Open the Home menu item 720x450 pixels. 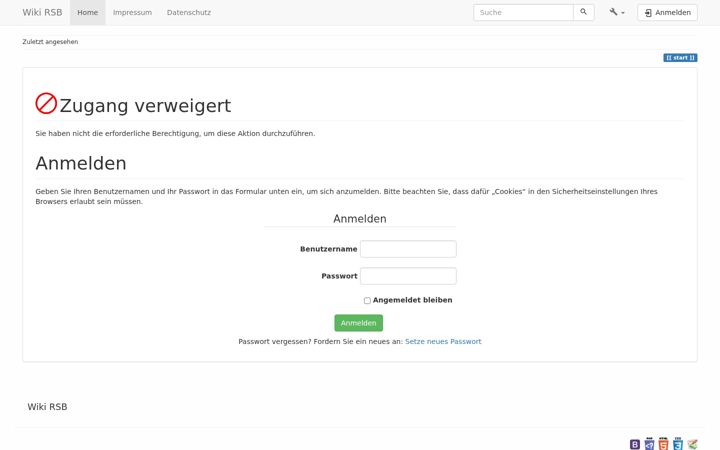[88, 12]
